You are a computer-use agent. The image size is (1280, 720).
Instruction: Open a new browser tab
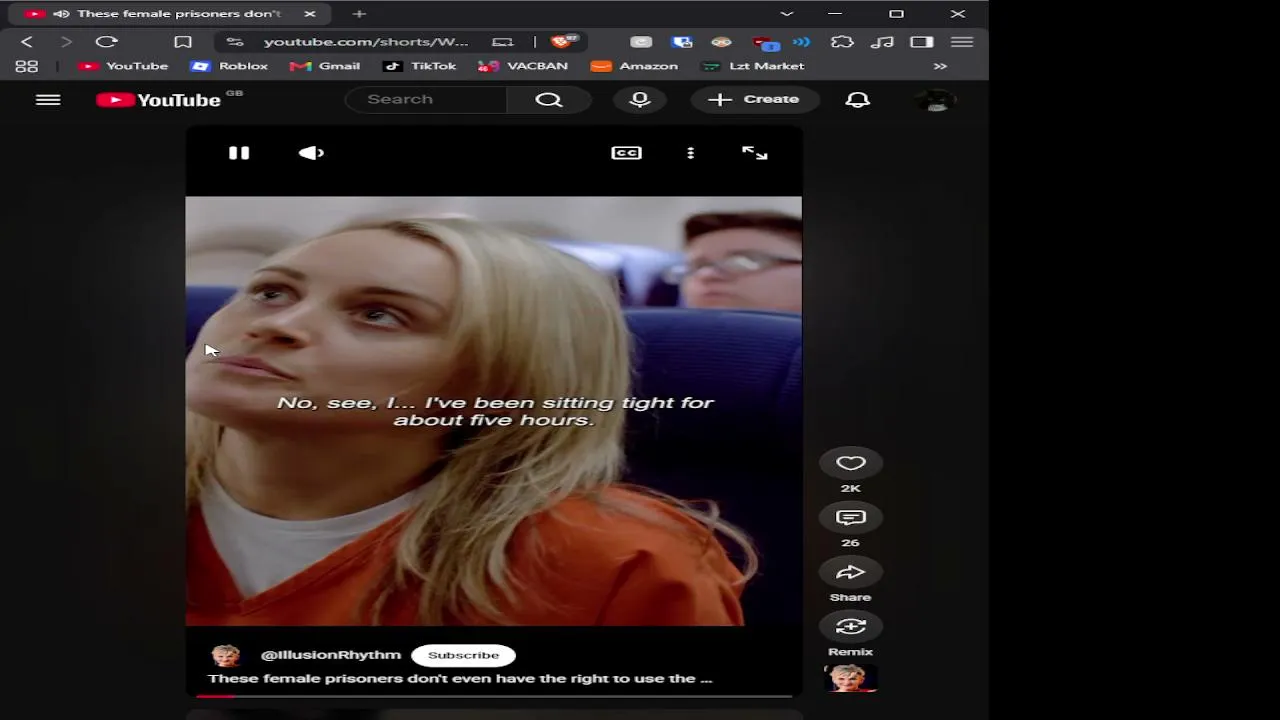pos(359,14)
